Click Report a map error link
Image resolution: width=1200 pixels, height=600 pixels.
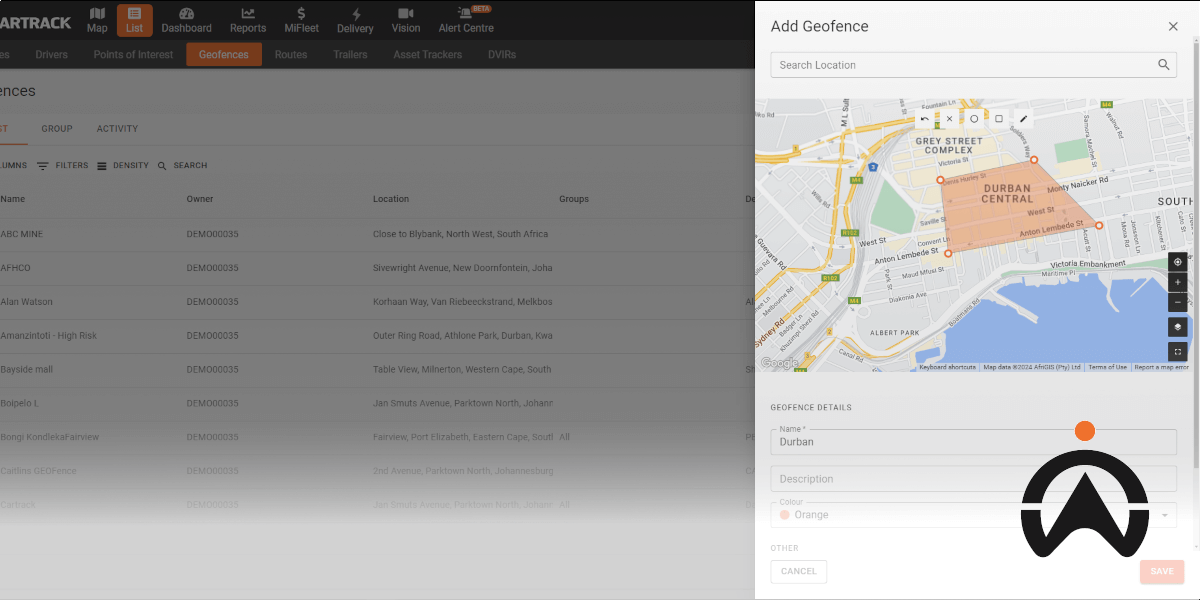pyautogui.click(x=1163, y=367)
